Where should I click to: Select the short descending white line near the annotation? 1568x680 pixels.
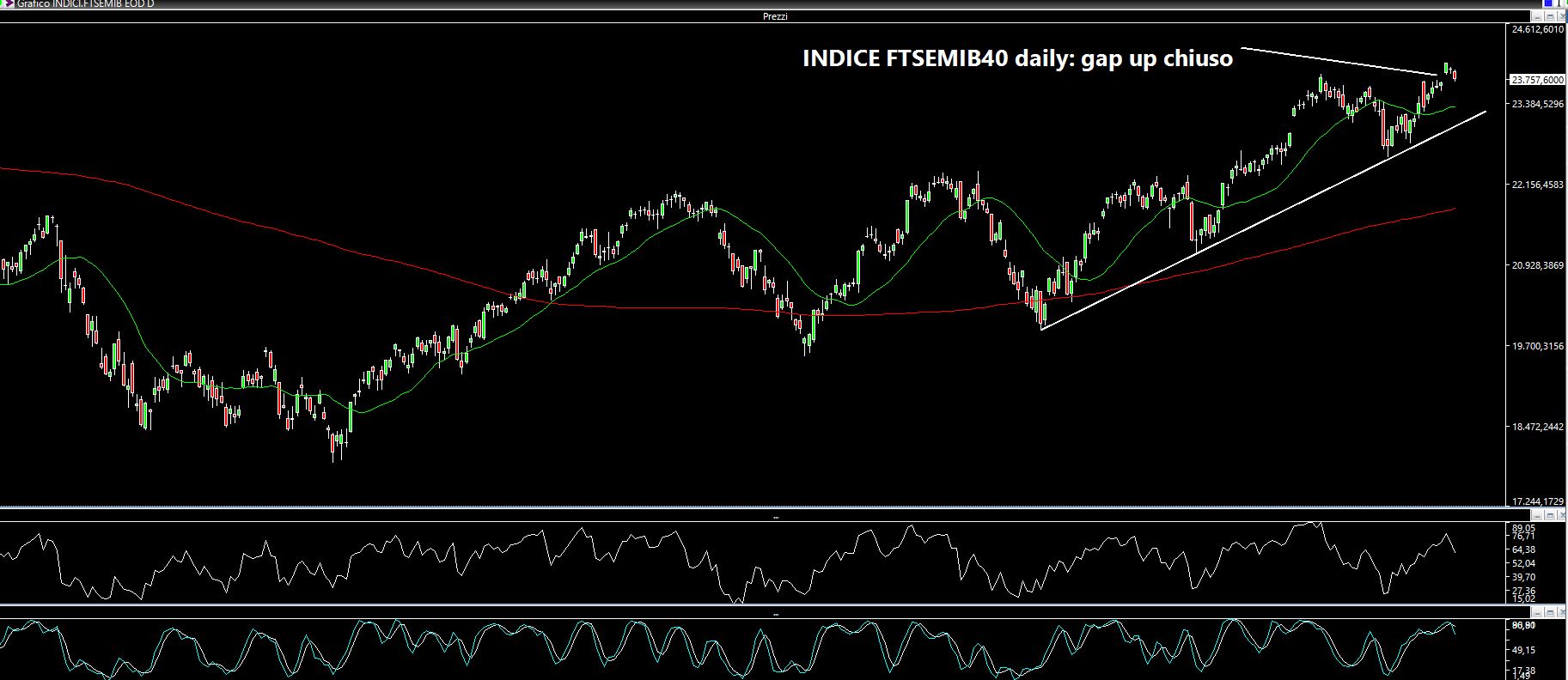click(x=1340, y=61)
